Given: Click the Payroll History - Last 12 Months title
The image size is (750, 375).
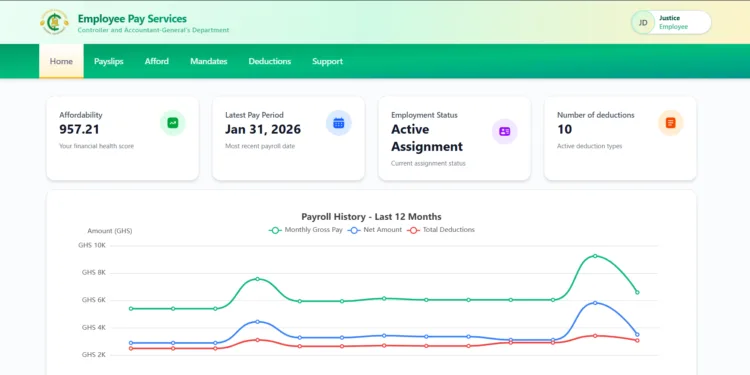Looking at the screenshot, I should click(371, 217).
